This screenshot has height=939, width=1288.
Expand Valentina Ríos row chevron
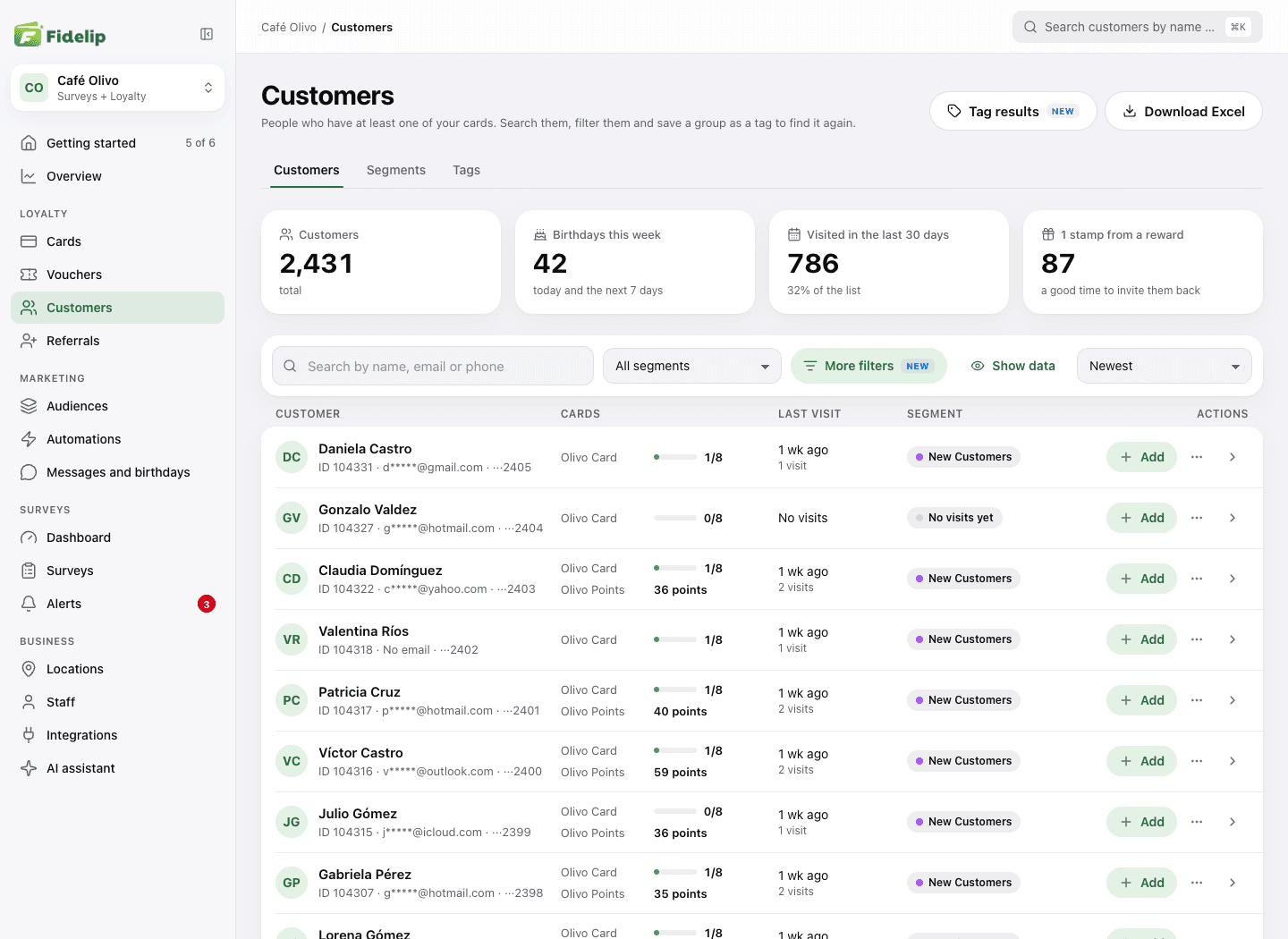[x=1233, y=639]
